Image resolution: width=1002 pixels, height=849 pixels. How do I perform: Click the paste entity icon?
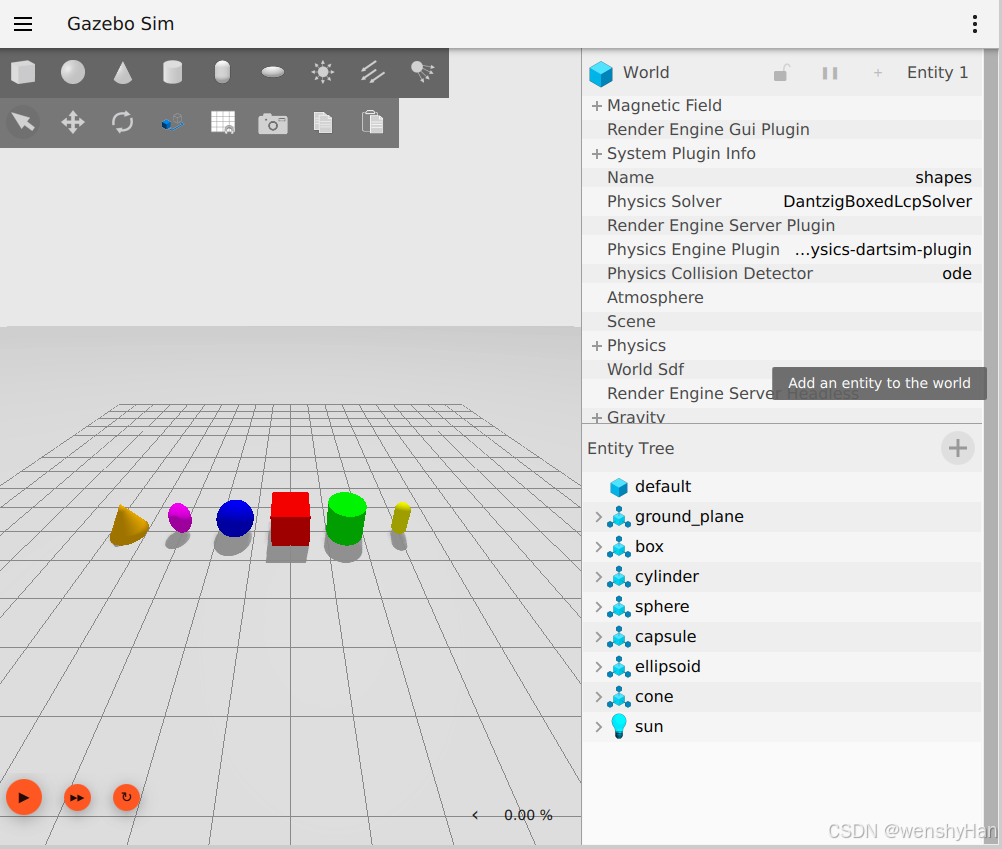(x=373, y=122)
